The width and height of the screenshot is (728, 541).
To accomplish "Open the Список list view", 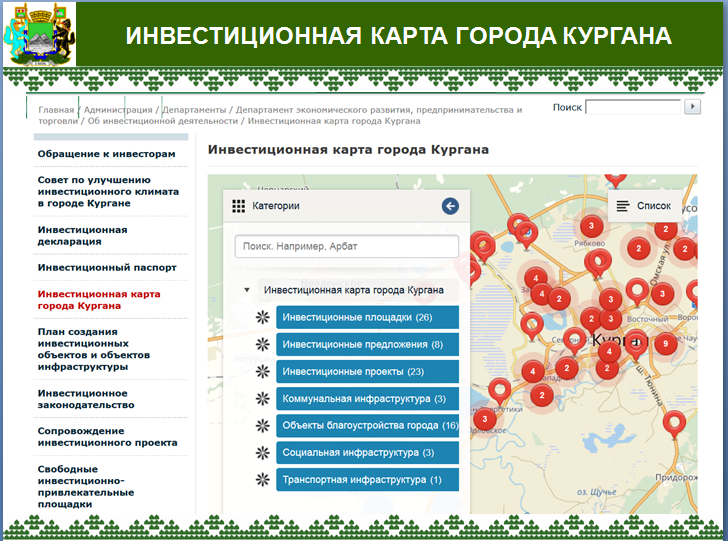I will [645, 205].
